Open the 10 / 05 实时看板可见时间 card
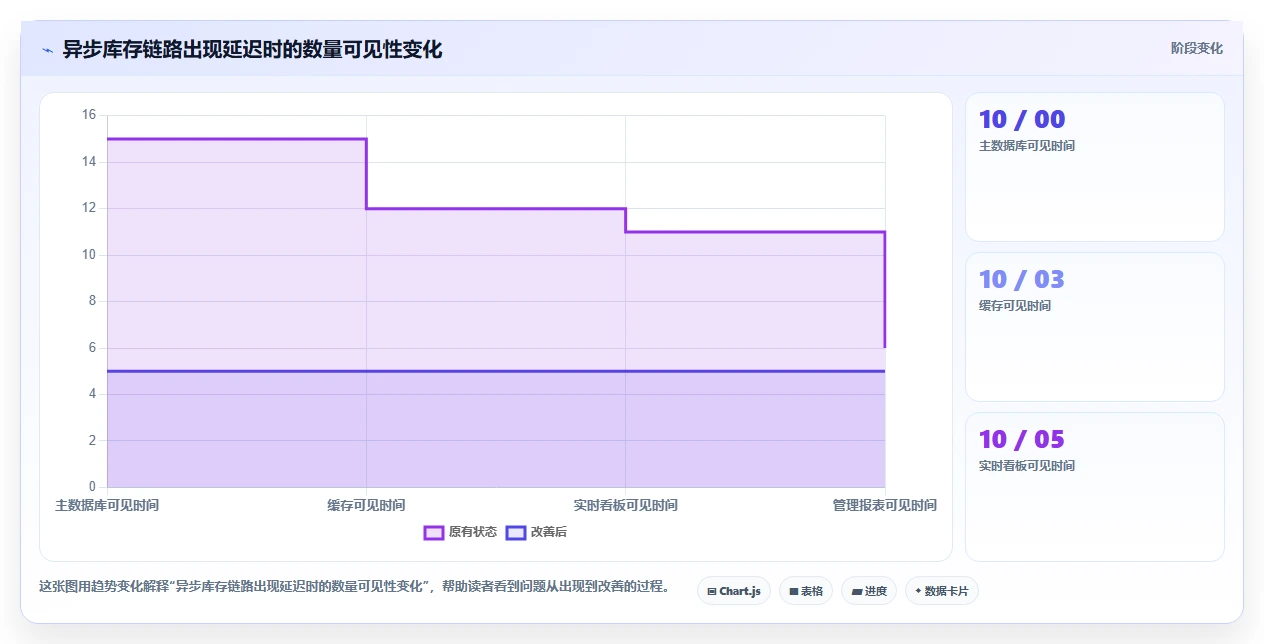Image resolution: width=1264 pixels, height=644 pixels. click(1094, 487)
